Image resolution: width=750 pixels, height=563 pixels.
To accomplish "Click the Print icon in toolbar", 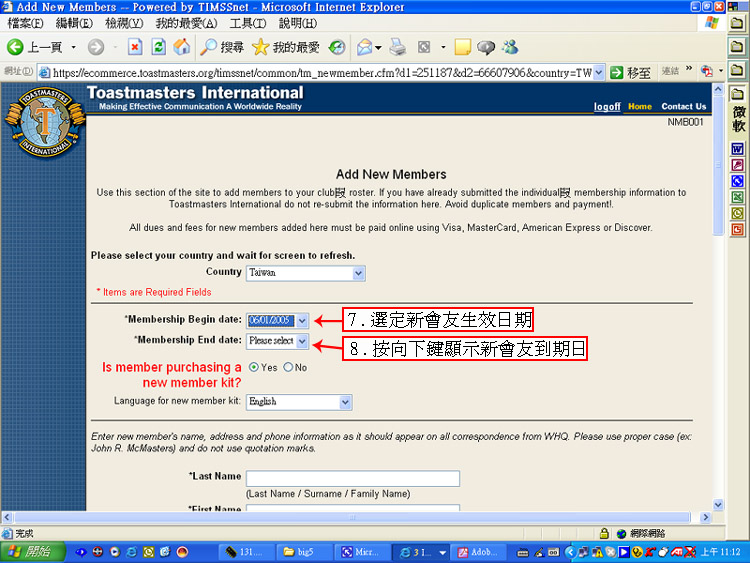I will pyautogui.click(x=397, y=47).
